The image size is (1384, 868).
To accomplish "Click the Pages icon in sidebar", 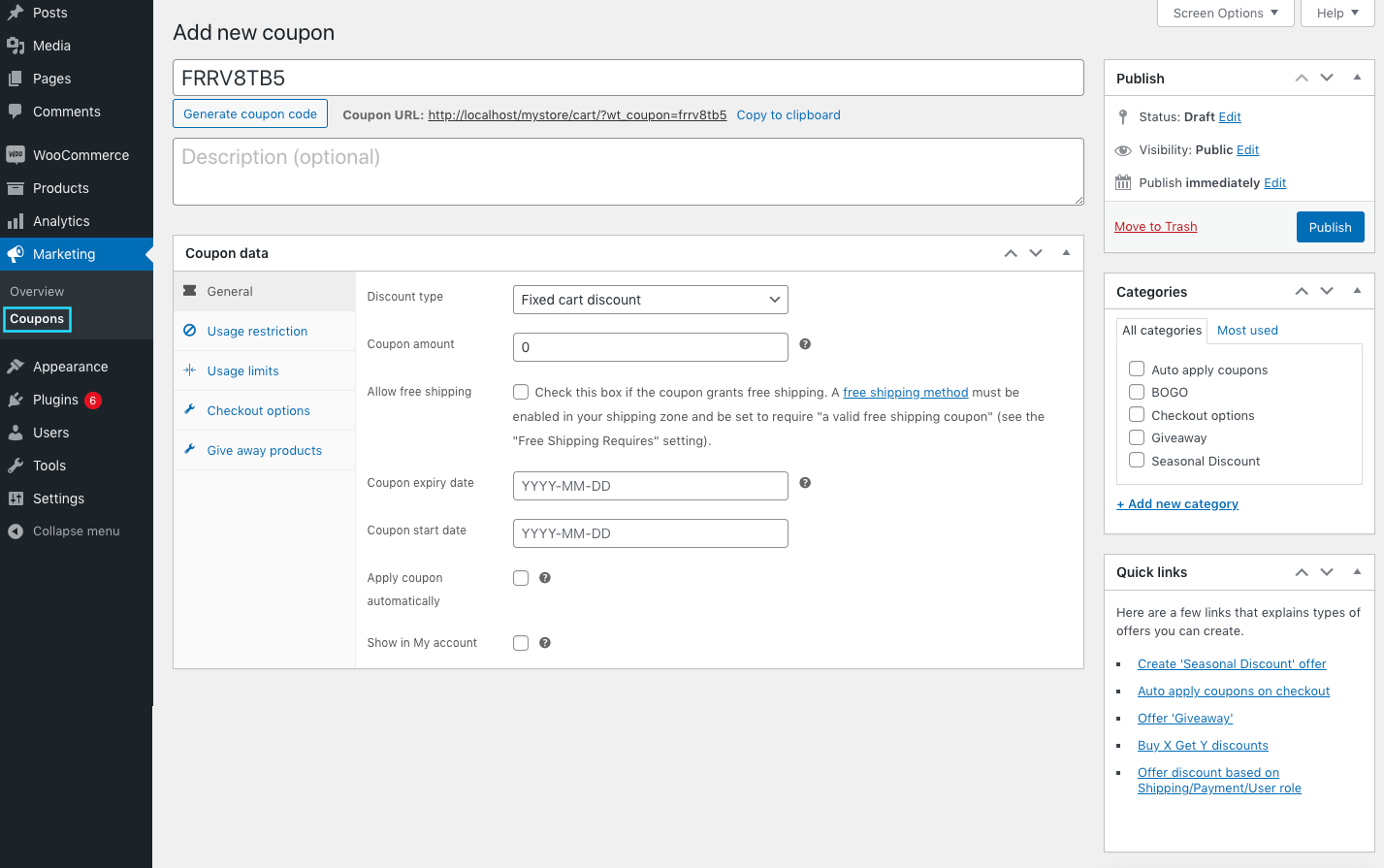I will click(16, 79).
